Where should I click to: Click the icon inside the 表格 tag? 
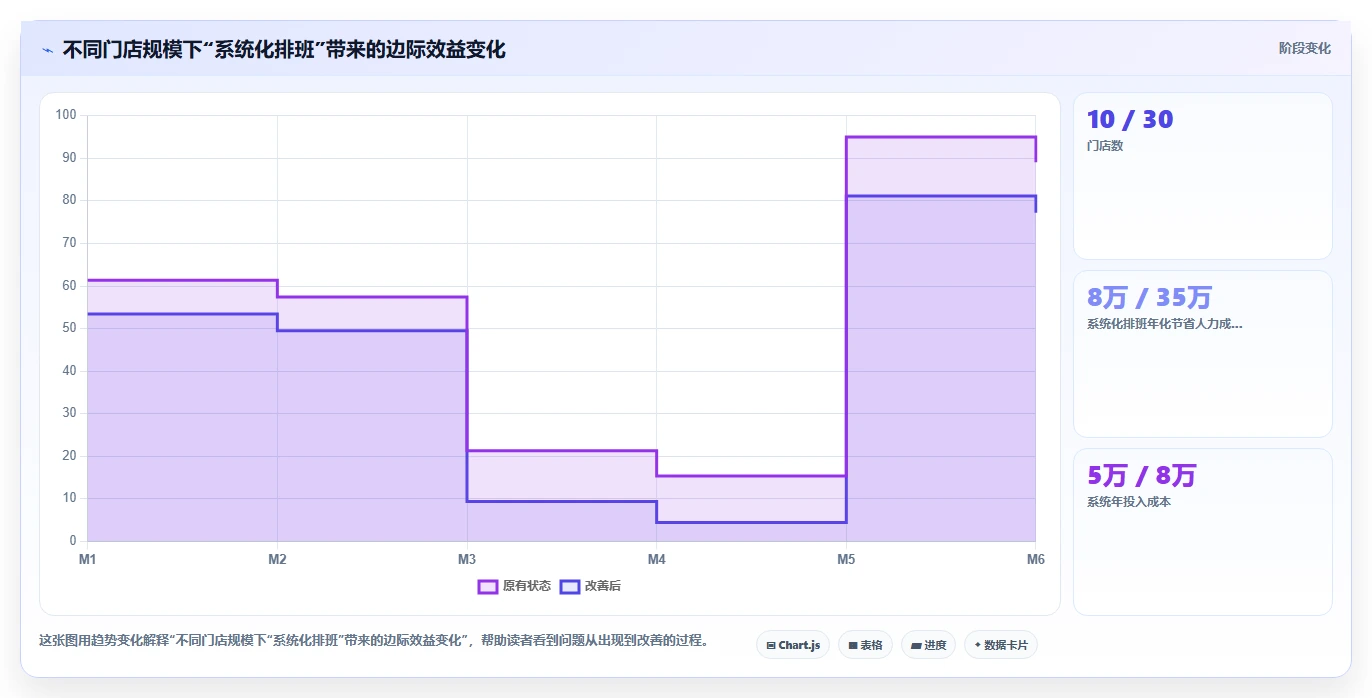(853, 646)
